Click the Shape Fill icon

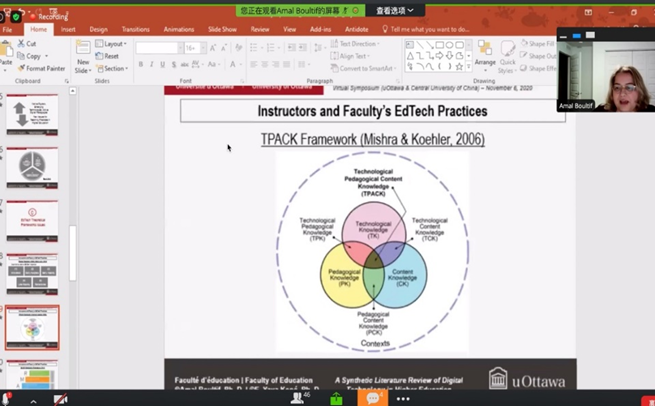coord(539,44)
